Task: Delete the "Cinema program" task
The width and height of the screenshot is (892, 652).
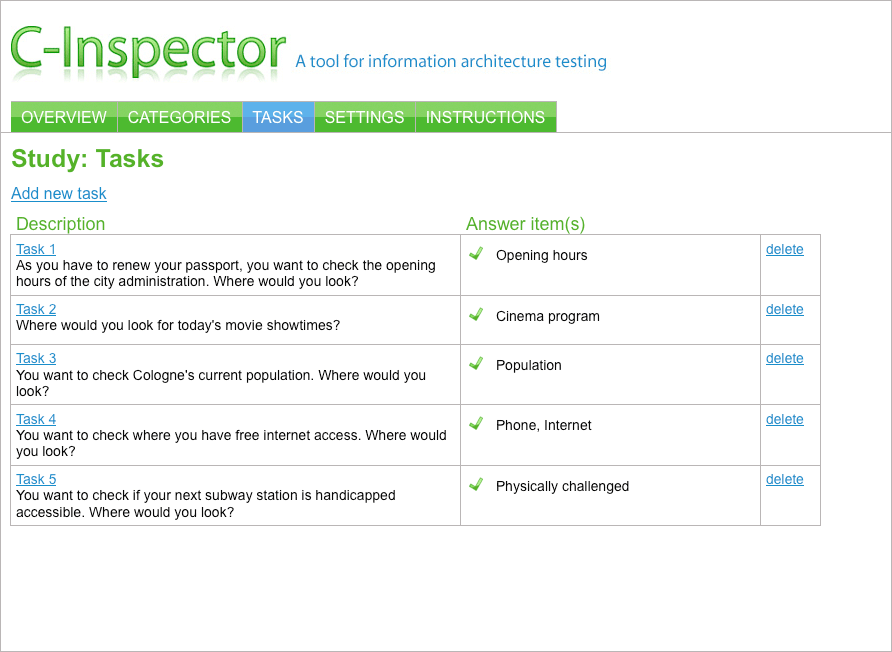Action: tap(785, 309)
